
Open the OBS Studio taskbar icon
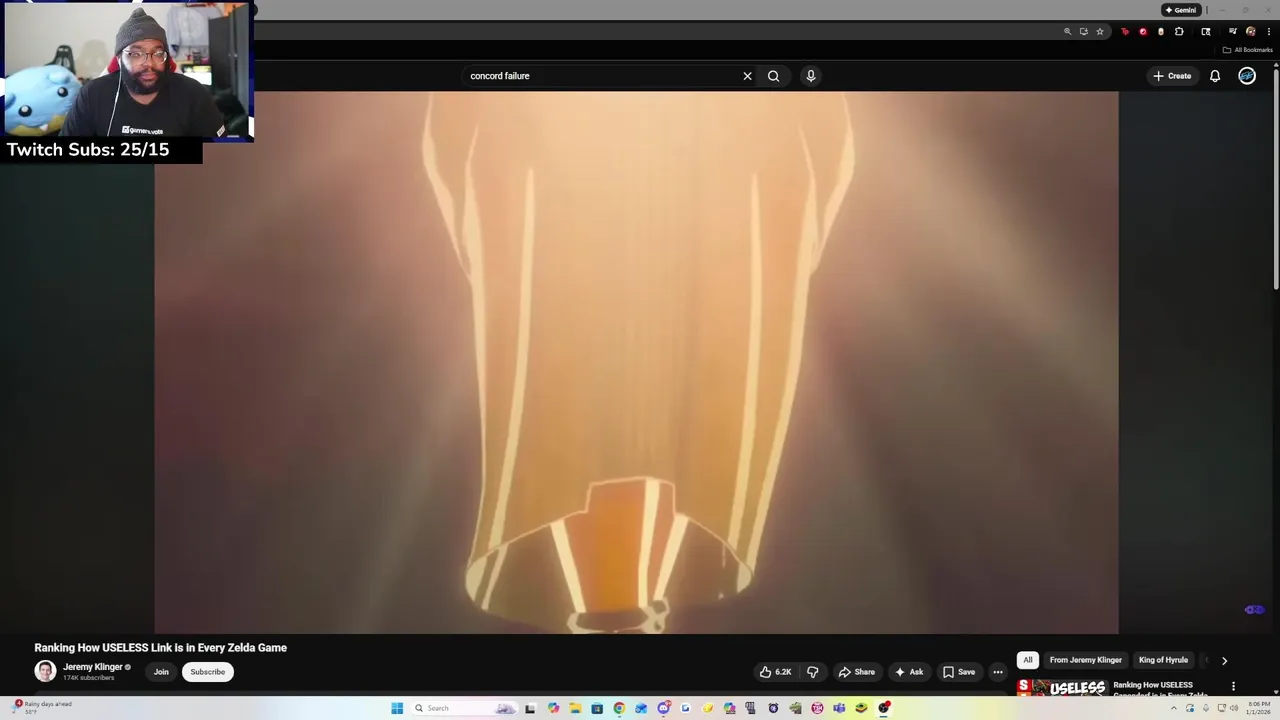884,708
